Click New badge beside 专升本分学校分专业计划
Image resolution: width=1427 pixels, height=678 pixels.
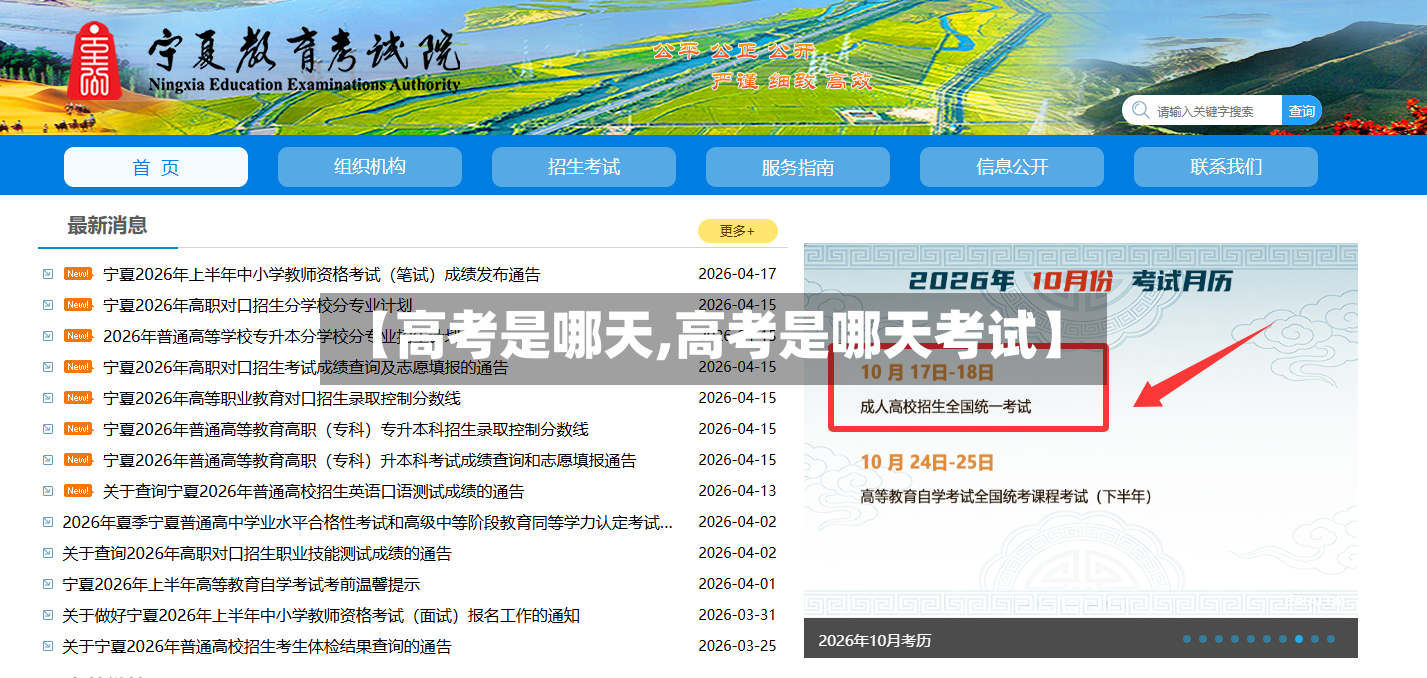(78, 335)
